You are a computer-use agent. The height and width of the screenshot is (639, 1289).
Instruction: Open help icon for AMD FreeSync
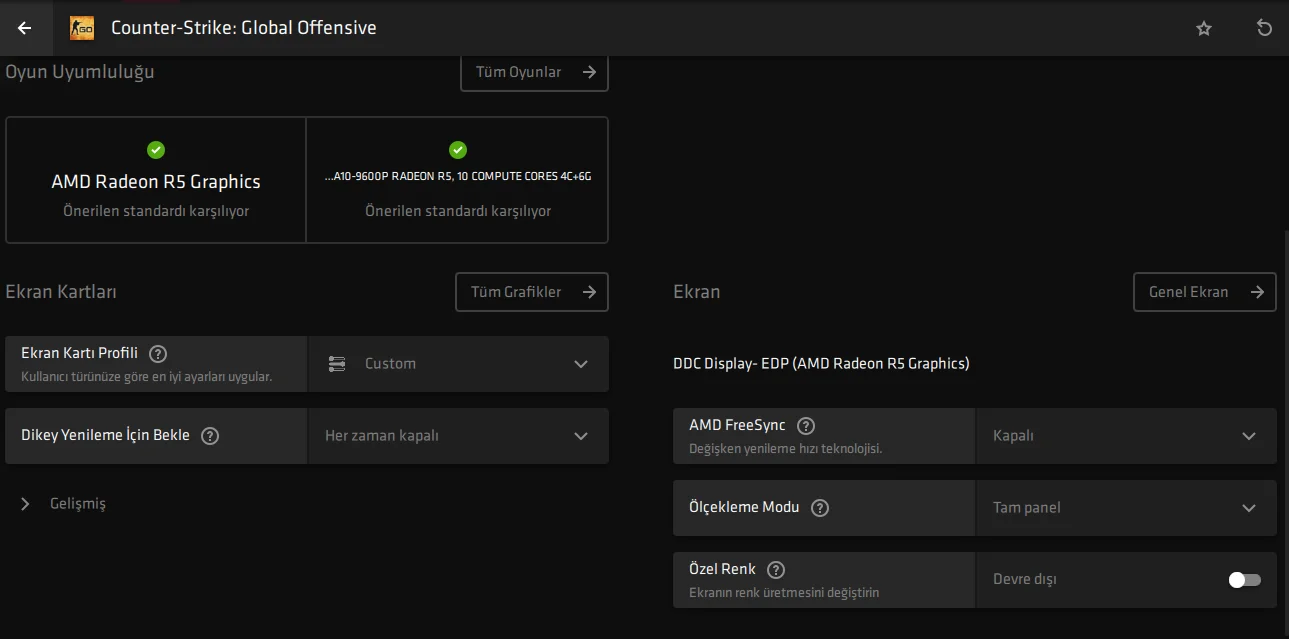click(x=806, y=425)
